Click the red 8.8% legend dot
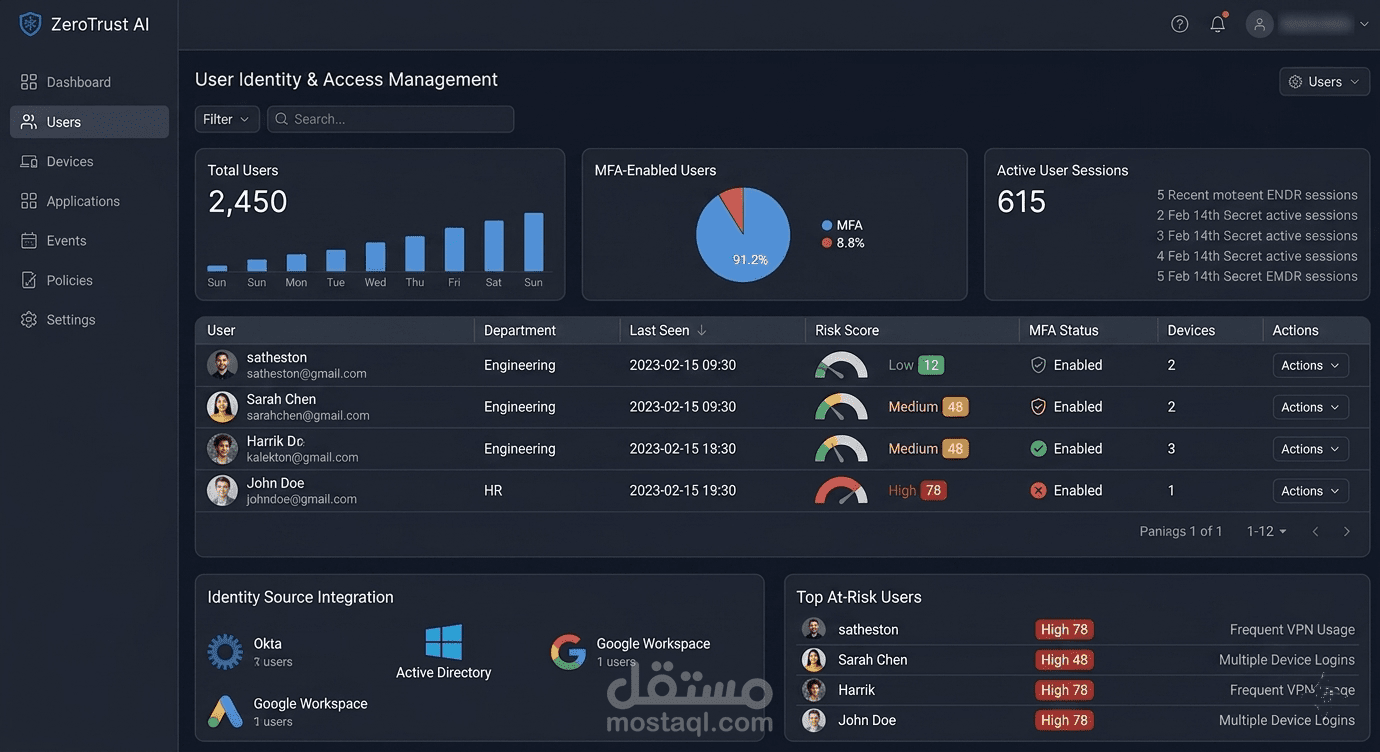 [827, 243]
